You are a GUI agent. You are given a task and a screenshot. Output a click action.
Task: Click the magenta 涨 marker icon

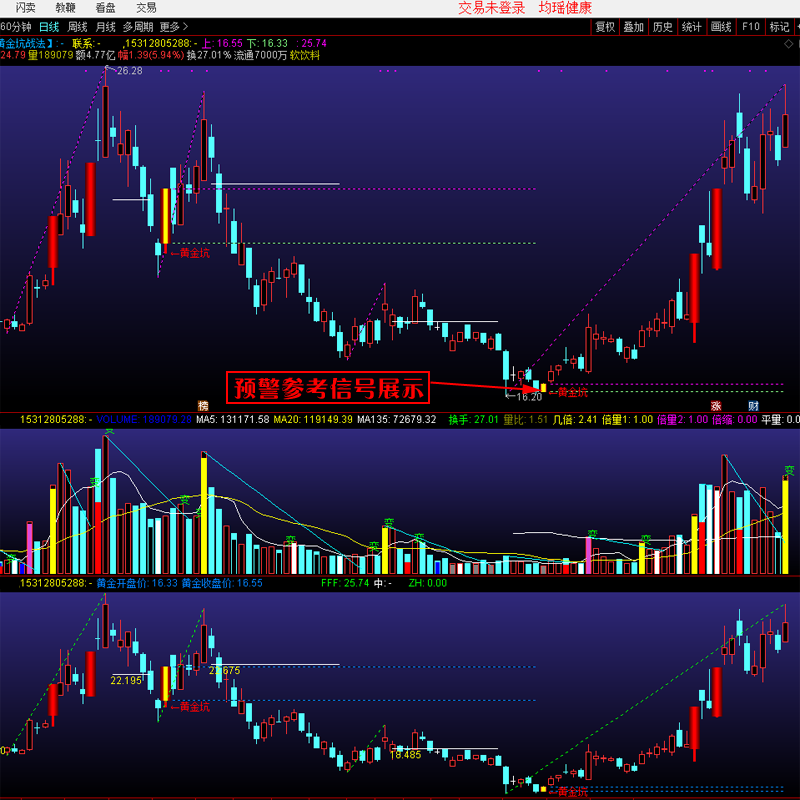coord(716,406)
